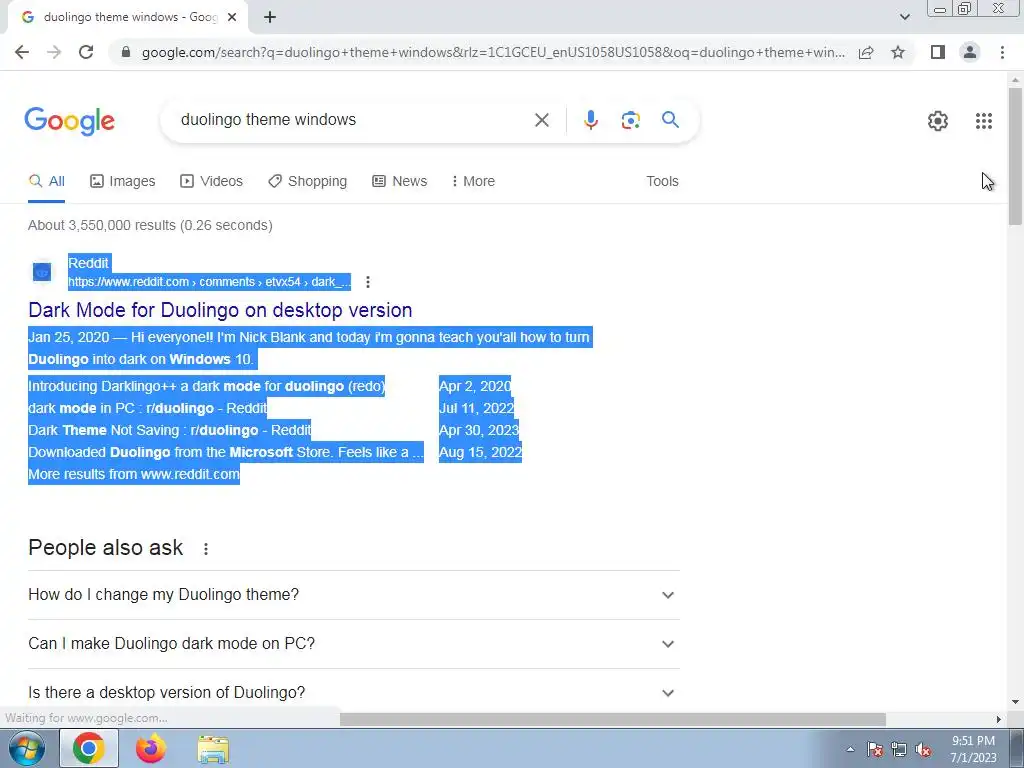Open the Action Center flag icon
The height and width of the screenshot is (768, 1024).
[x=875, y=749]
